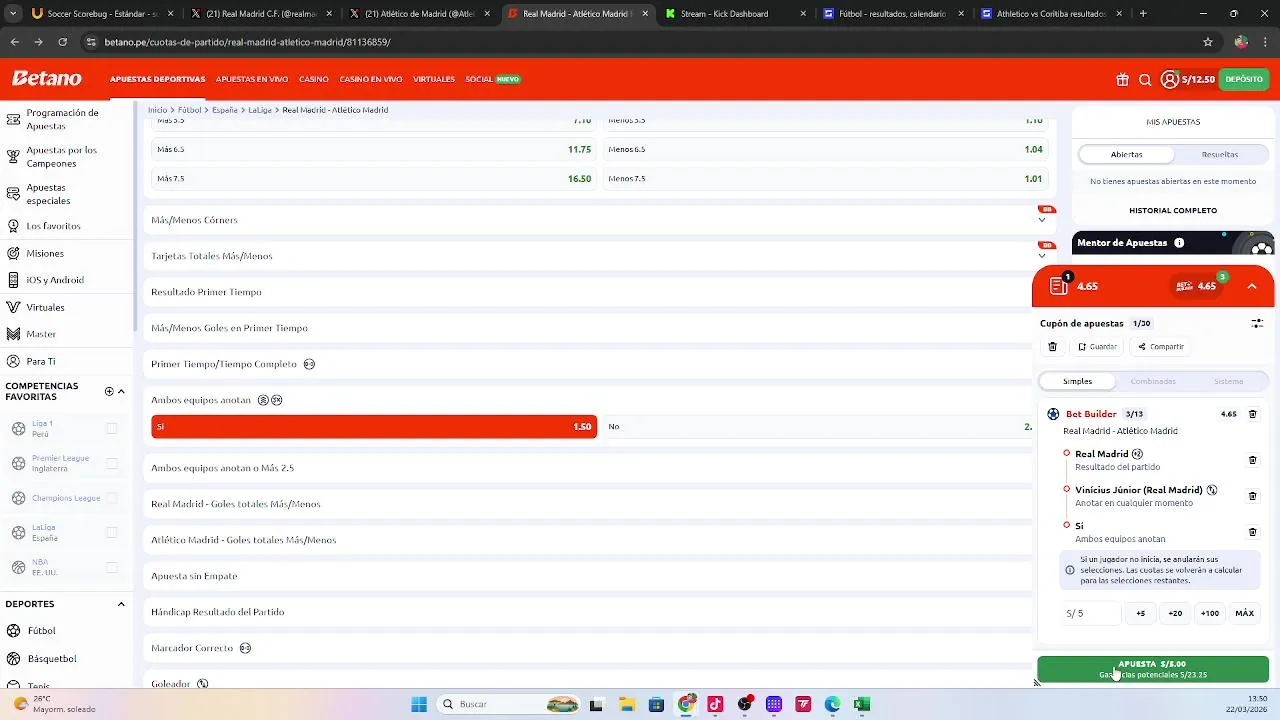Click the Betano logo

click(x=46, y=79)
